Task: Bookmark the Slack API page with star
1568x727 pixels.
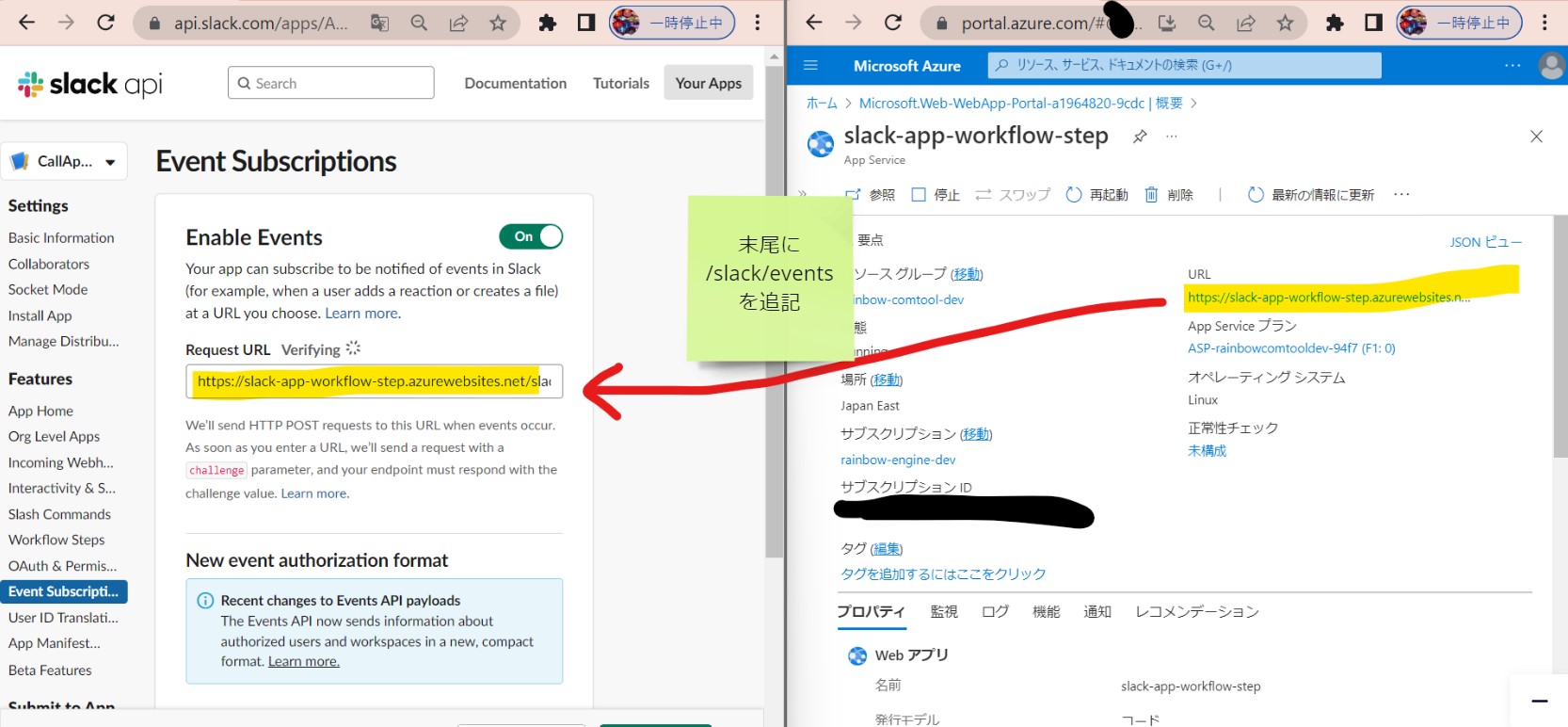Action: [x=498, y=23]
